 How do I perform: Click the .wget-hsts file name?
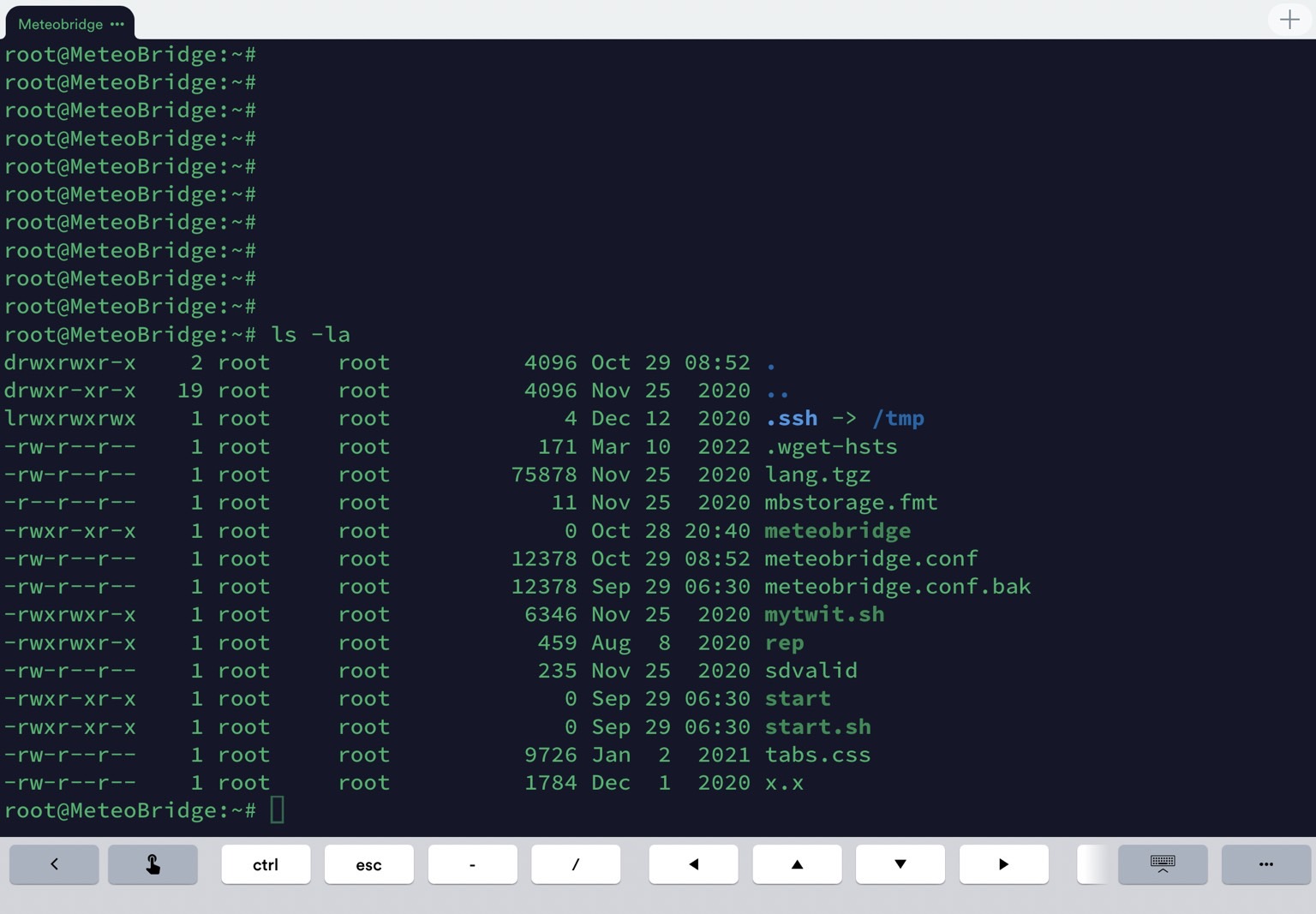[831, 446]
